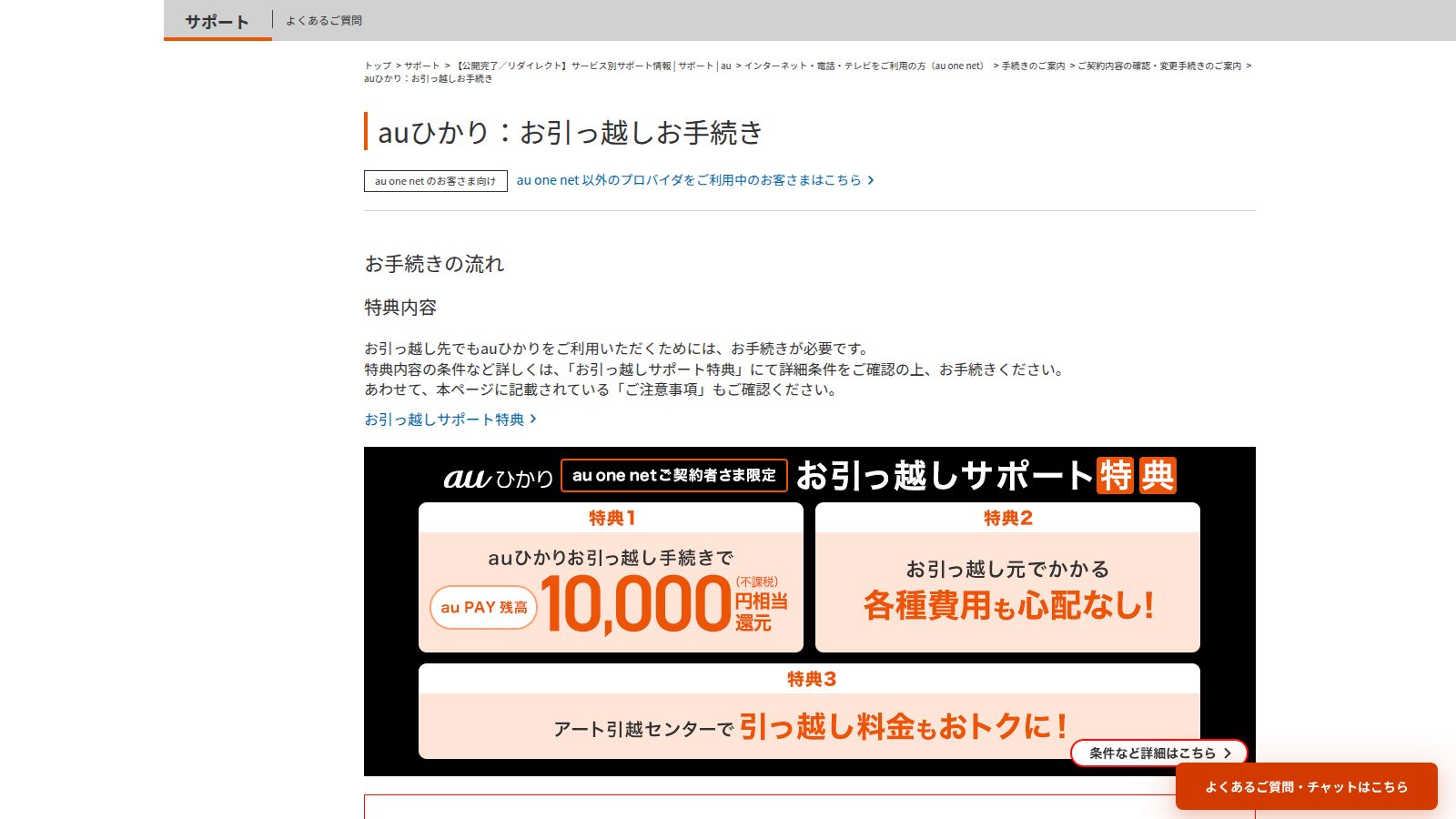The image size is (1456, 819).
Task: Click the 特典1 10,000円相当還元 card
Action: (611, 577)
